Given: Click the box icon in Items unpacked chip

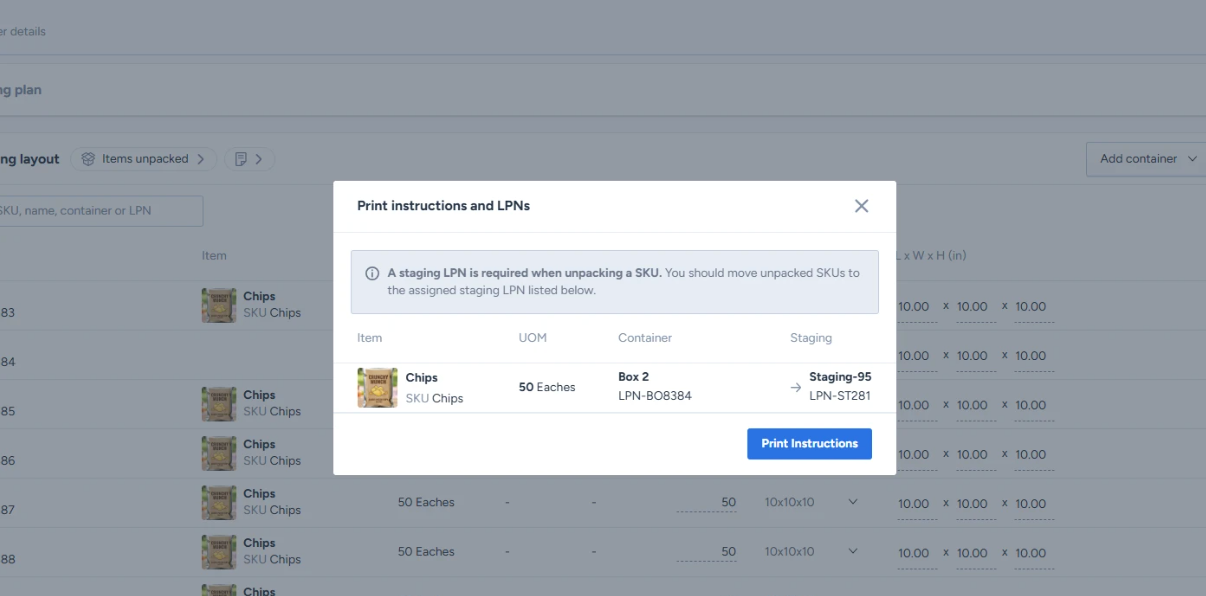Looking at the screenshot, I should 88,159.
